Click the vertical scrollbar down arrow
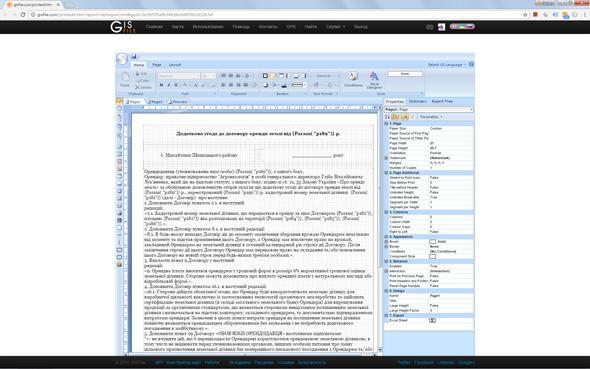The height and width of the screenshot is (369, 590). tap(380, 349)
